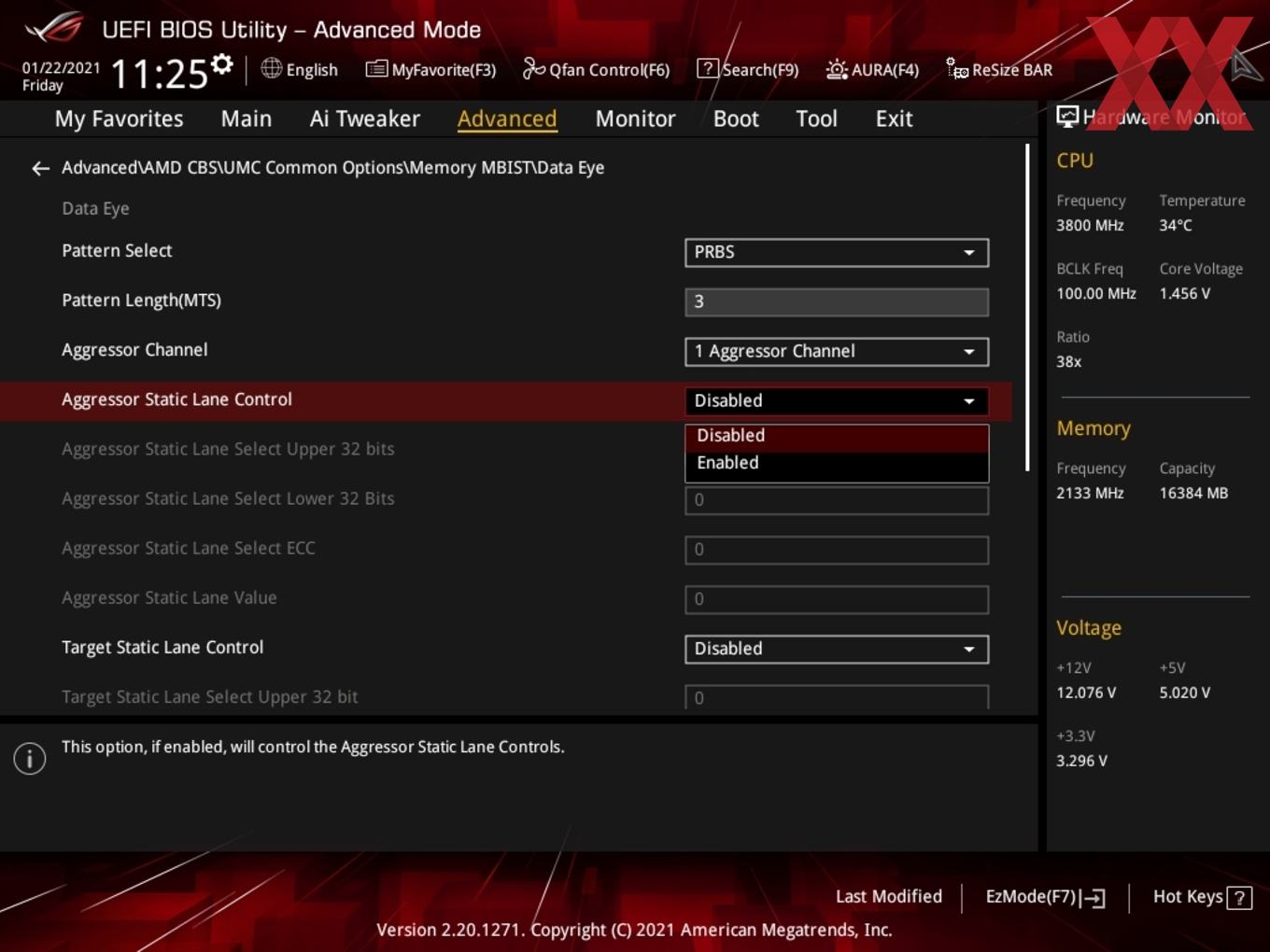This screenshot has height=952, width=1270.
Task: Click the Aggressor Static Lane Select ECC field
Action: (x=837, y=550)
